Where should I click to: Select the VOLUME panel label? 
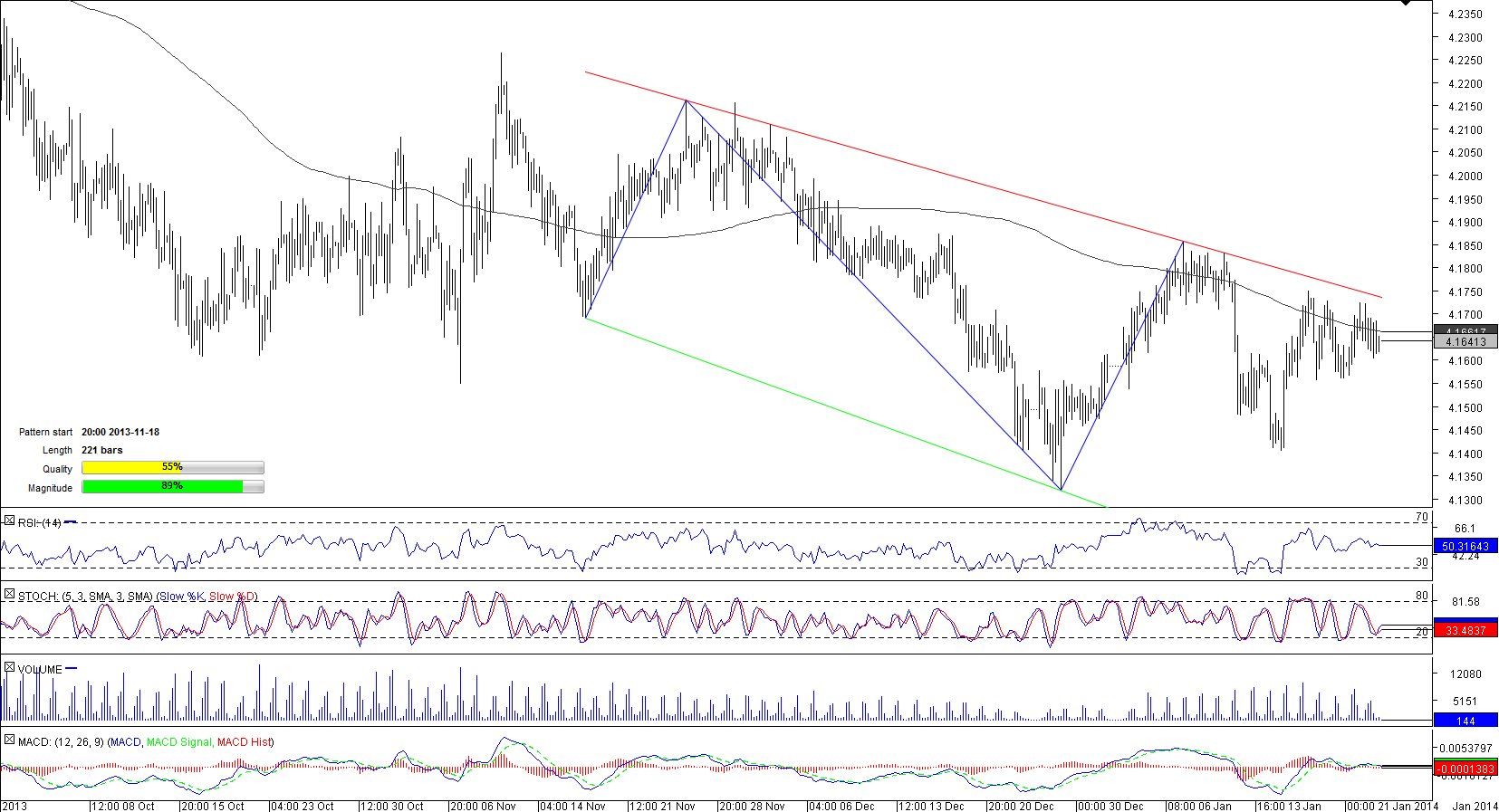40,670
